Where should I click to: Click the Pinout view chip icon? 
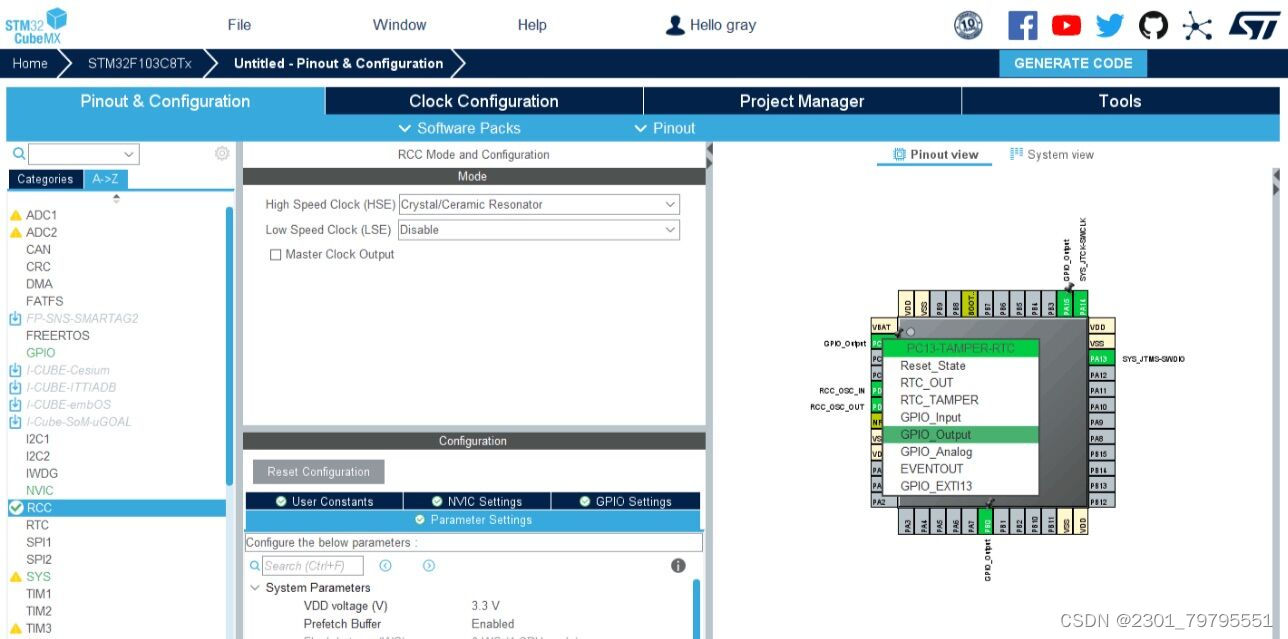[899, 154]
